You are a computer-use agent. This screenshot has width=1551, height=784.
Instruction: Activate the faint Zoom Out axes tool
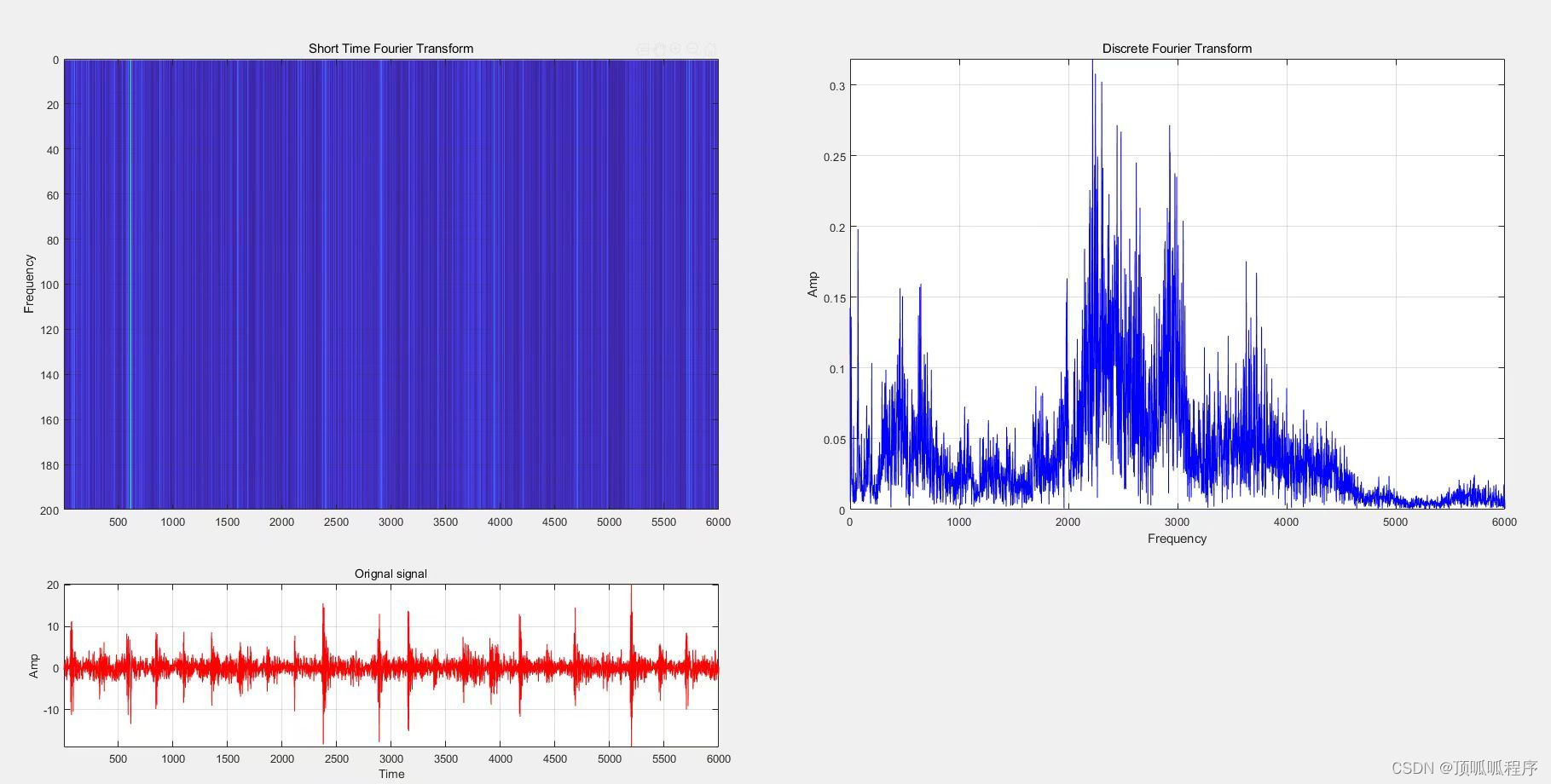click(692, 49)
